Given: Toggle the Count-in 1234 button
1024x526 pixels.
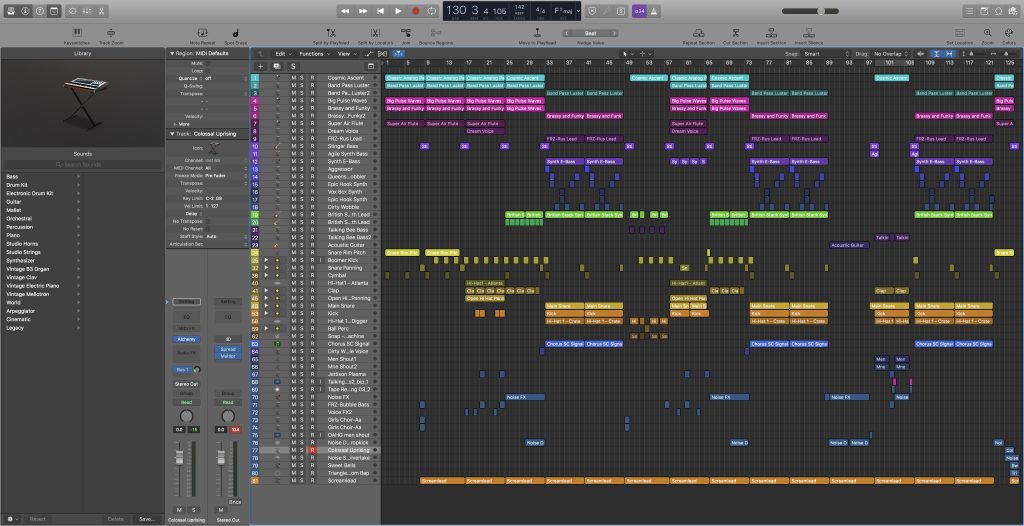Looking at the screenshot, I should click(x=639, y=11).
